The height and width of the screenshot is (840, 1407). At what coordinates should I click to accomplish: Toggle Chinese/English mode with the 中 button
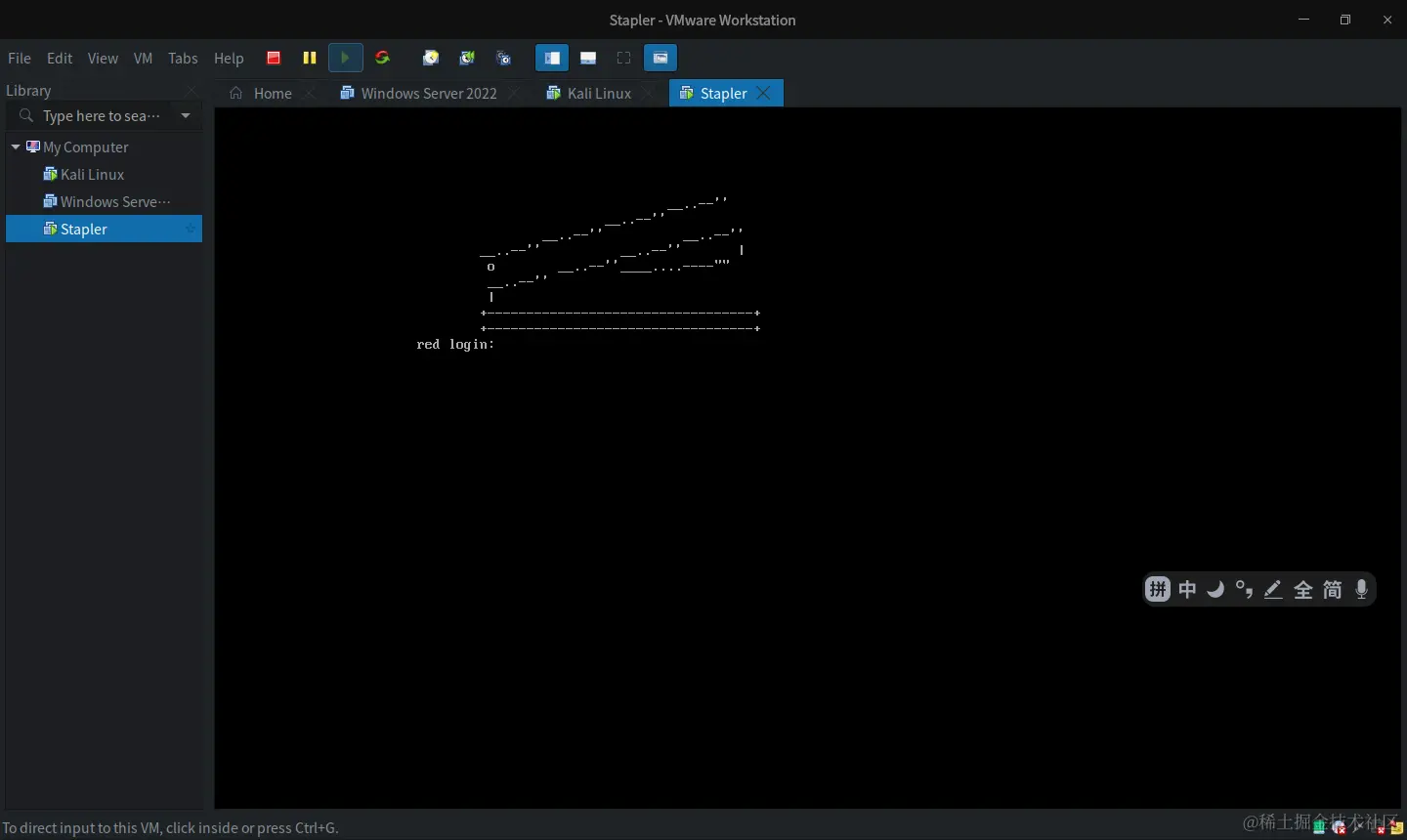click(1187, 589)
